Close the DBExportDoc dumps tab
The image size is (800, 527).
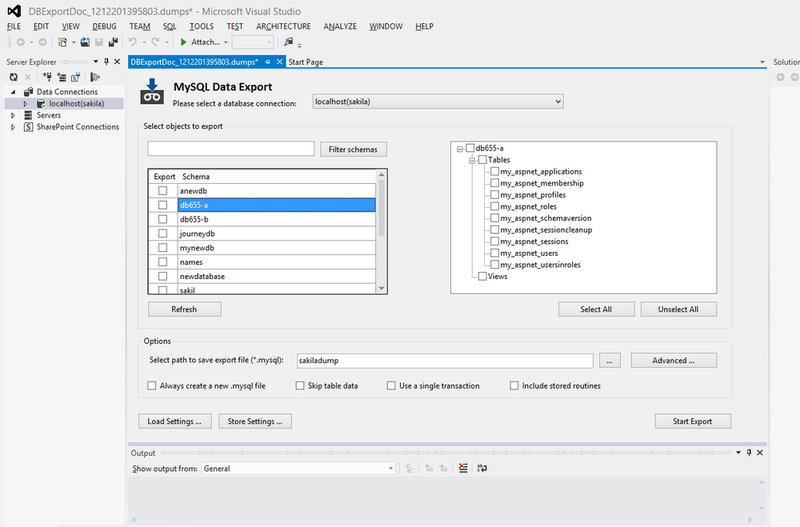click(280, 62)
